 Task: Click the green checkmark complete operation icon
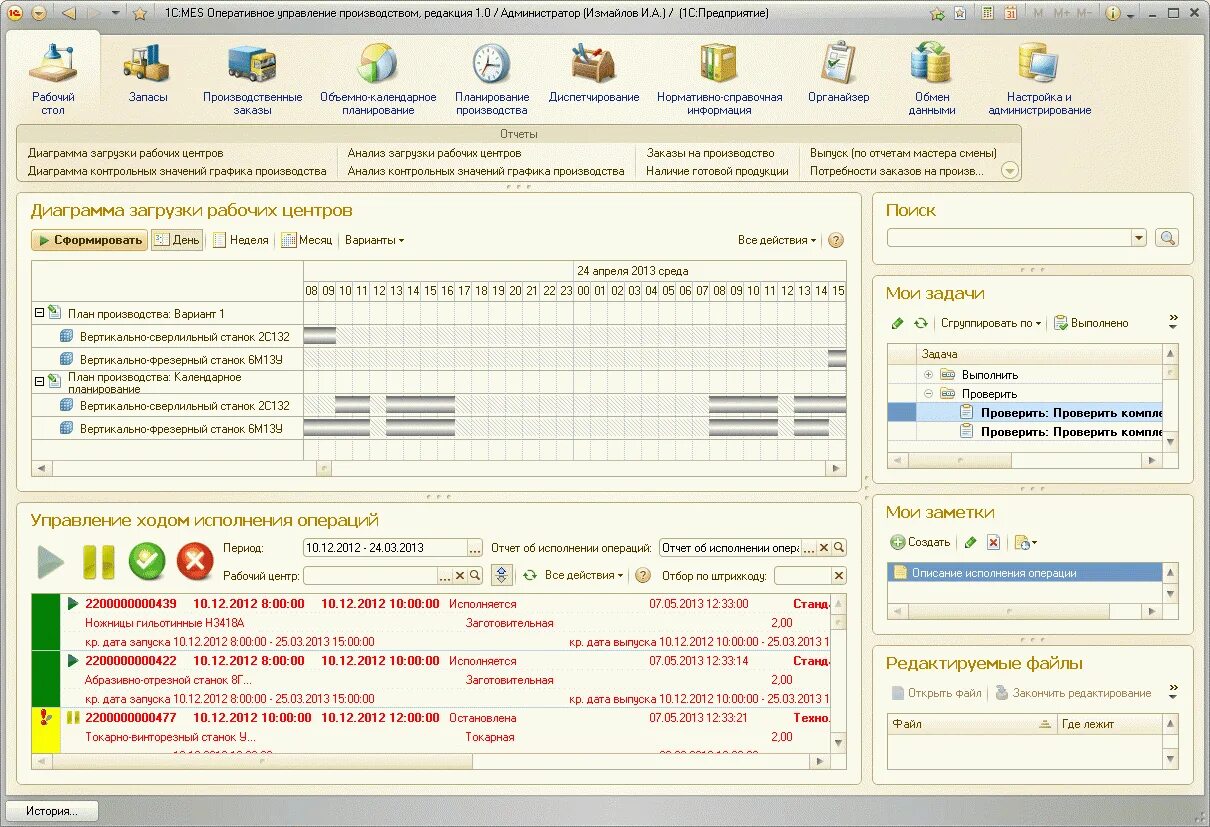tap(147, 562)
